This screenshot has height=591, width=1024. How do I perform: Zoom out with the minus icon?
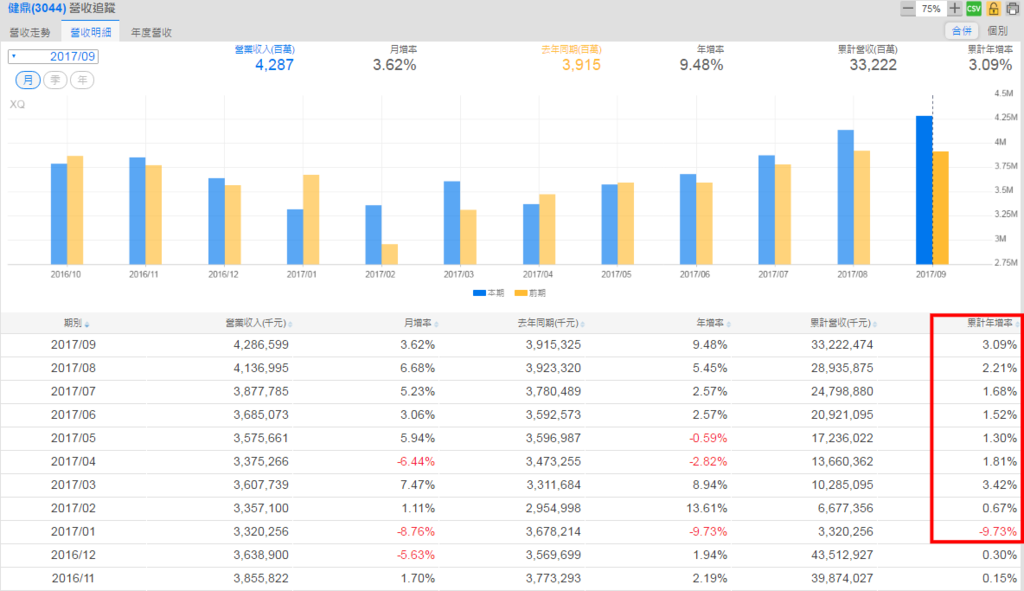(x=907, y=8)
